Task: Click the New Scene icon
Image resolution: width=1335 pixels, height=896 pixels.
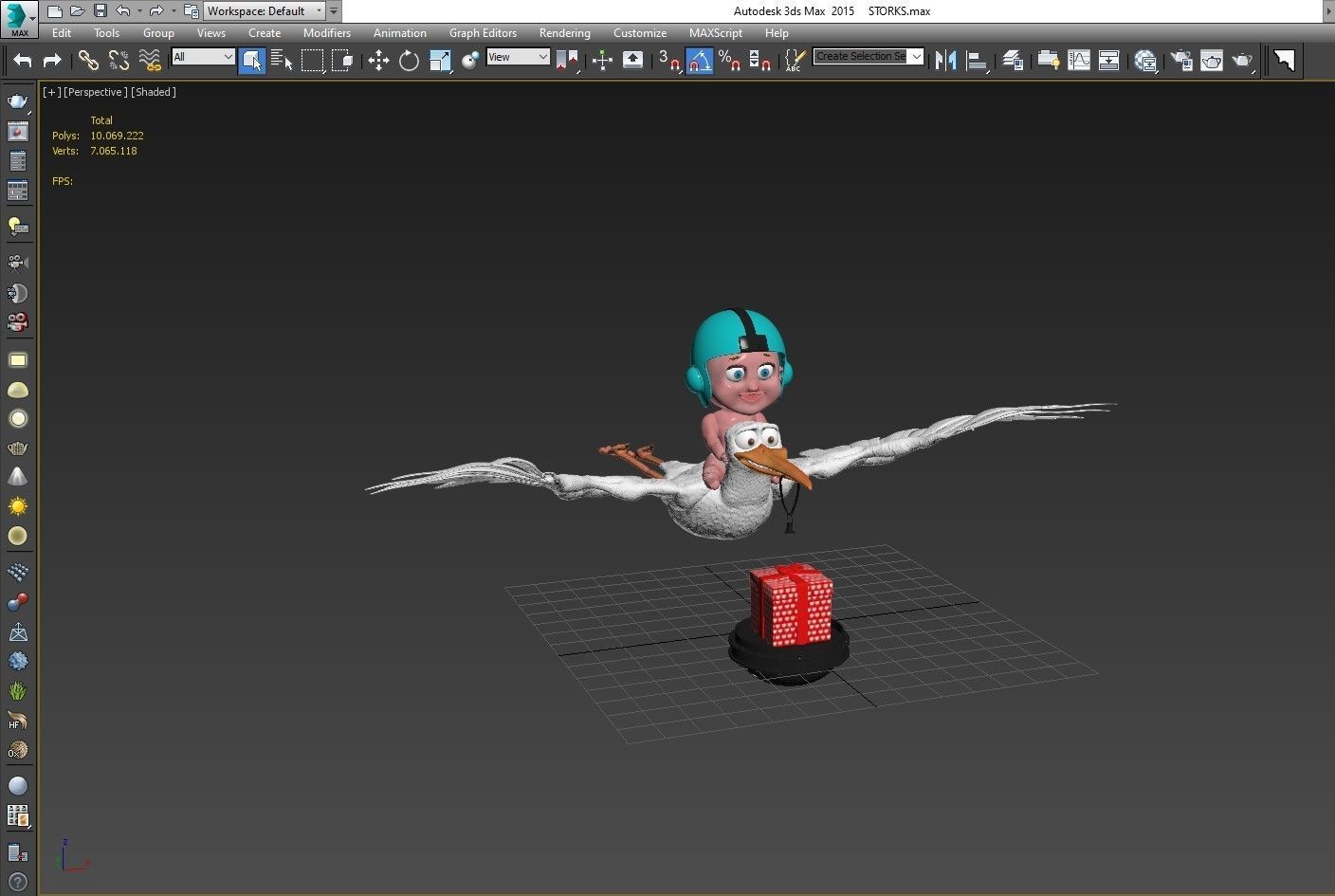Action: click(x=54, y=11)
